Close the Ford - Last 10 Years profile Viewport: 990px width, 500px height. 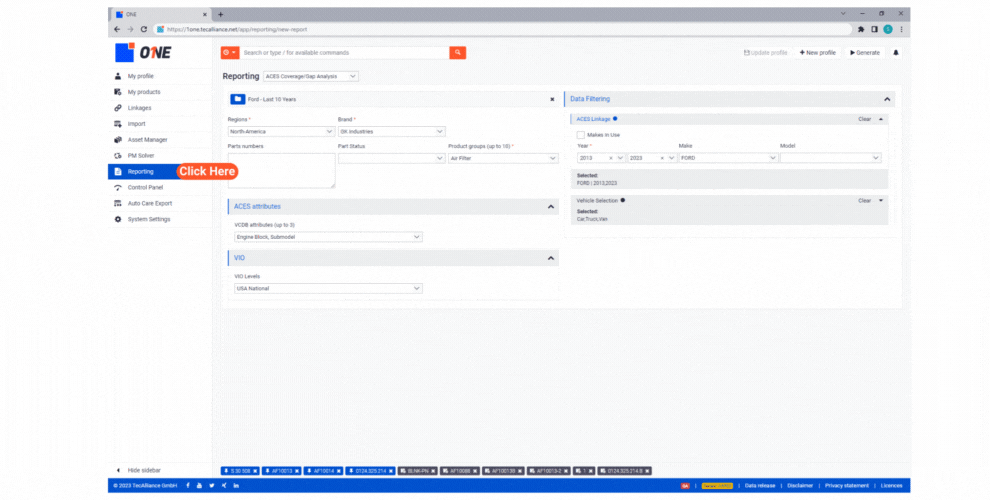552,99
